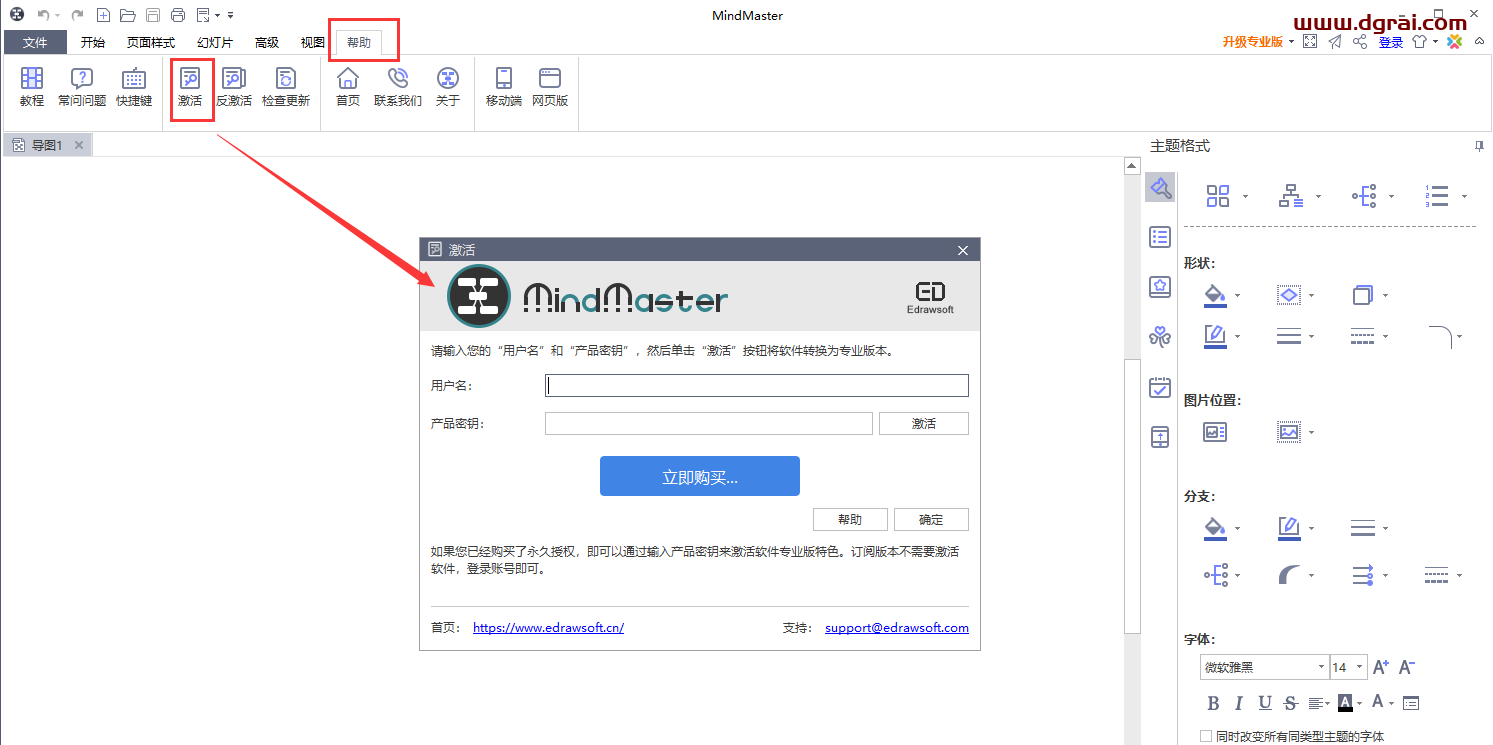Open the shape fill color dropdown under 形状
Viewport: 1493px width, 745px height.
(1216, 294)
